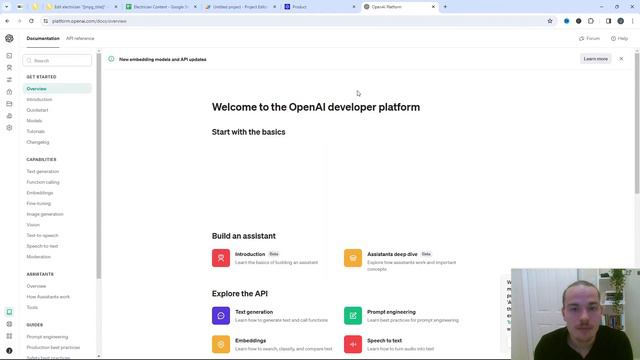Open the Playground icon in the left rail
The height and width of the screenshot is (360, 640).
[x=9, y=56]
